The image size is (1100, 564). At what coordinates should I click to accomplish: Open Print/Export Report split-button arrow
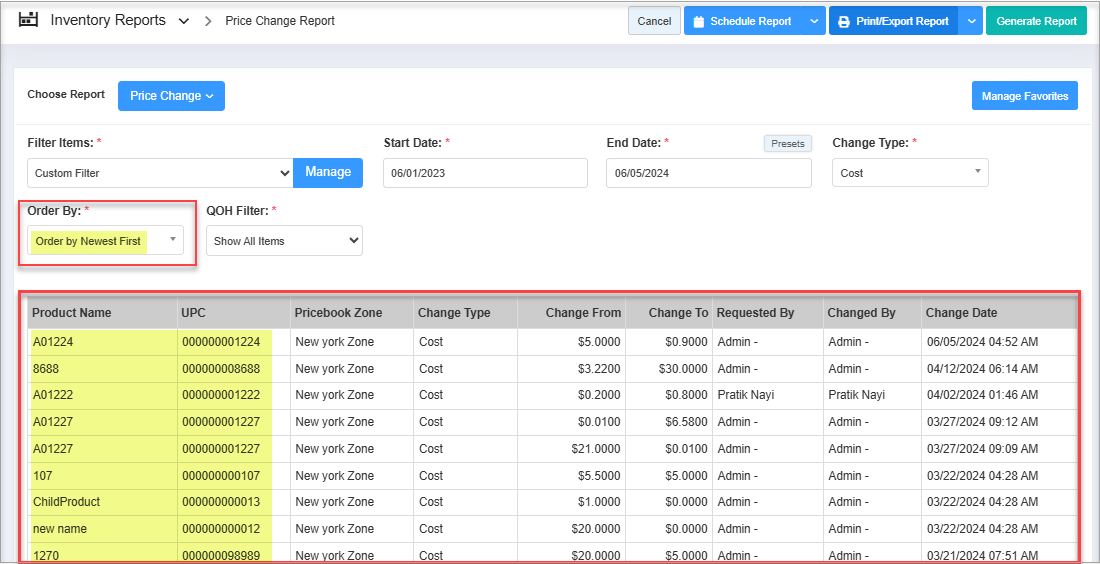point(970,21)
